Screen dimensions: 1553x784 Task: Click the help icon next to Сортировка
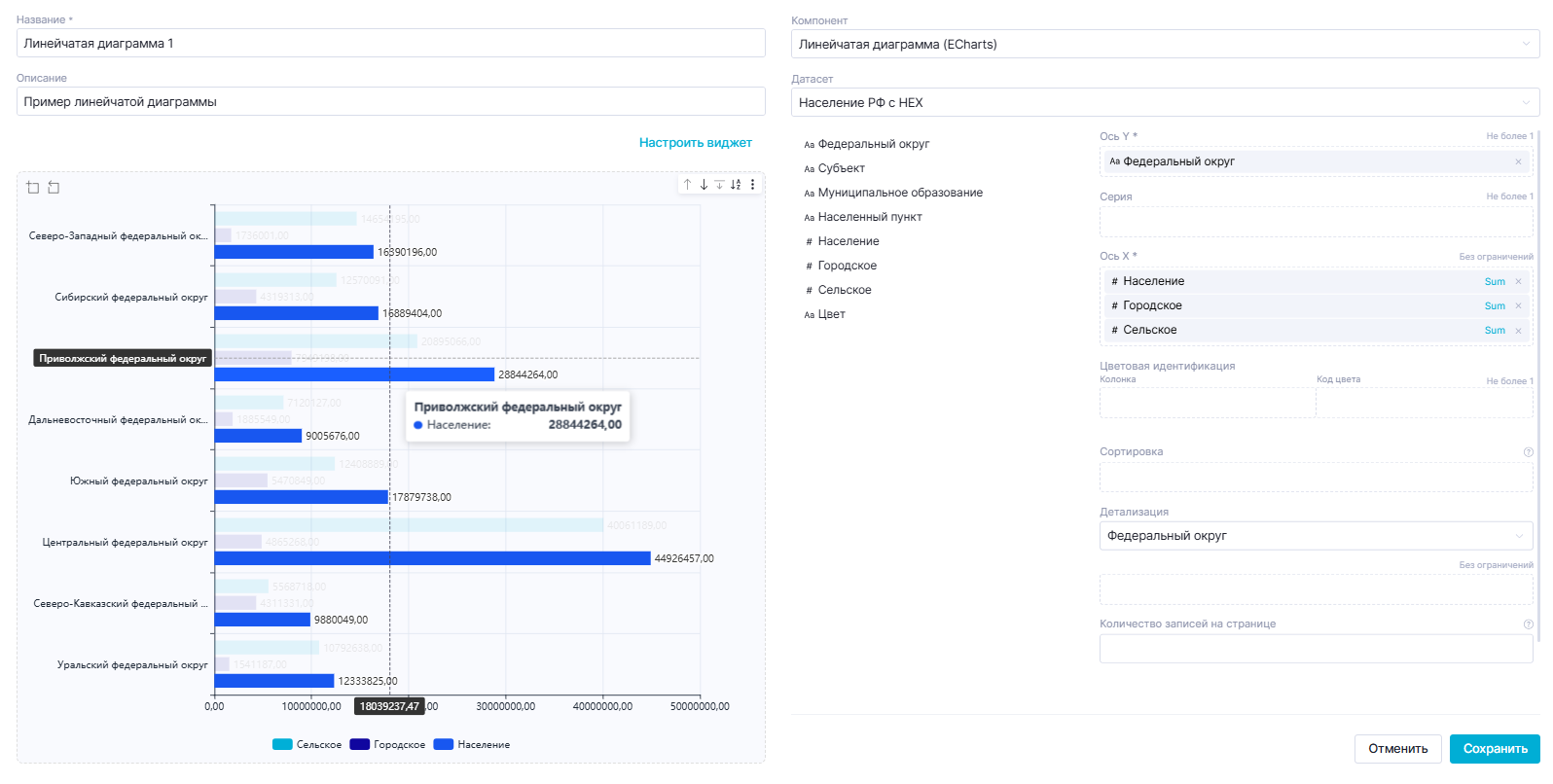coord(1528,452)
